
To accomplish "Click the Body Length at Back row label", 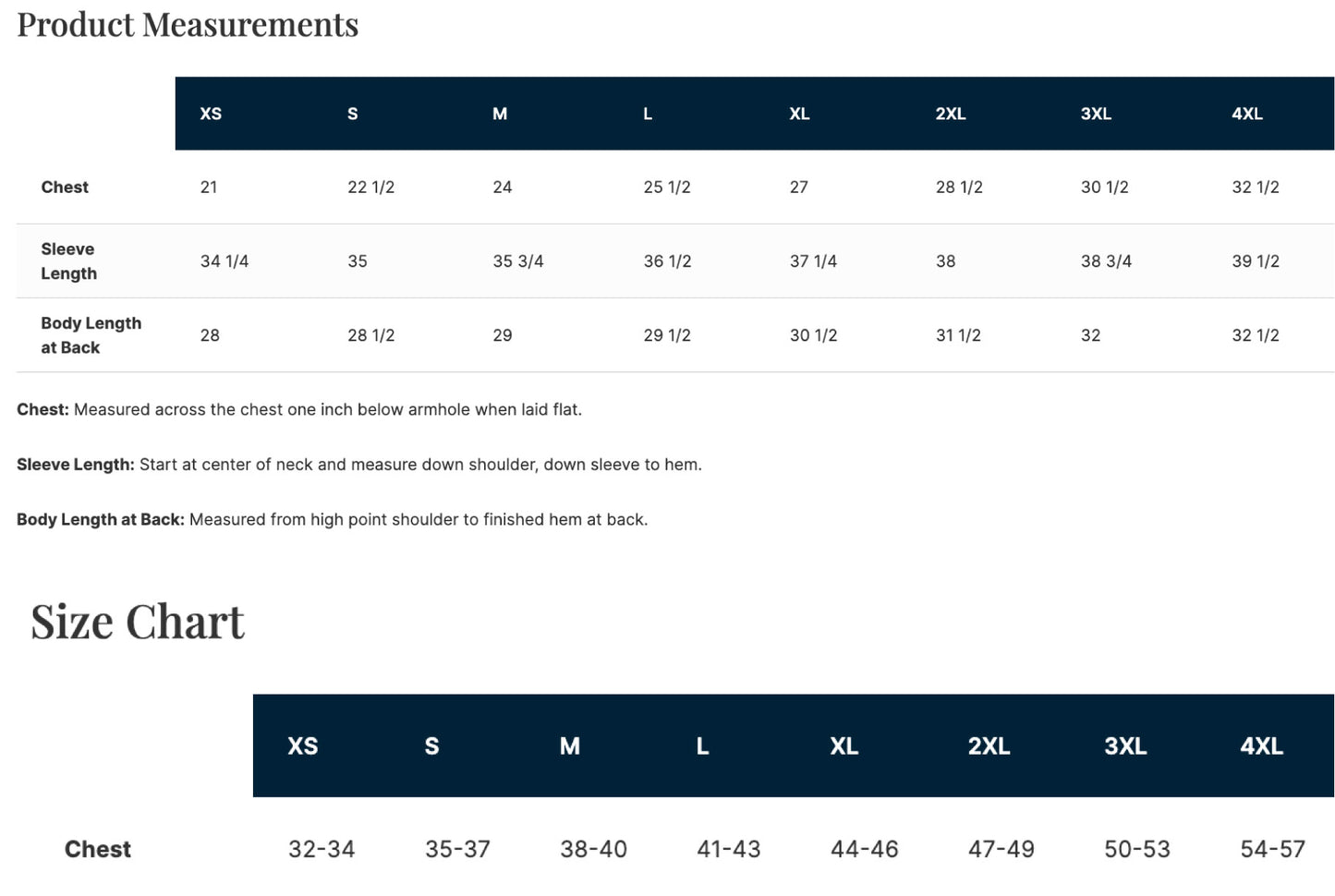I will point(91,334).
